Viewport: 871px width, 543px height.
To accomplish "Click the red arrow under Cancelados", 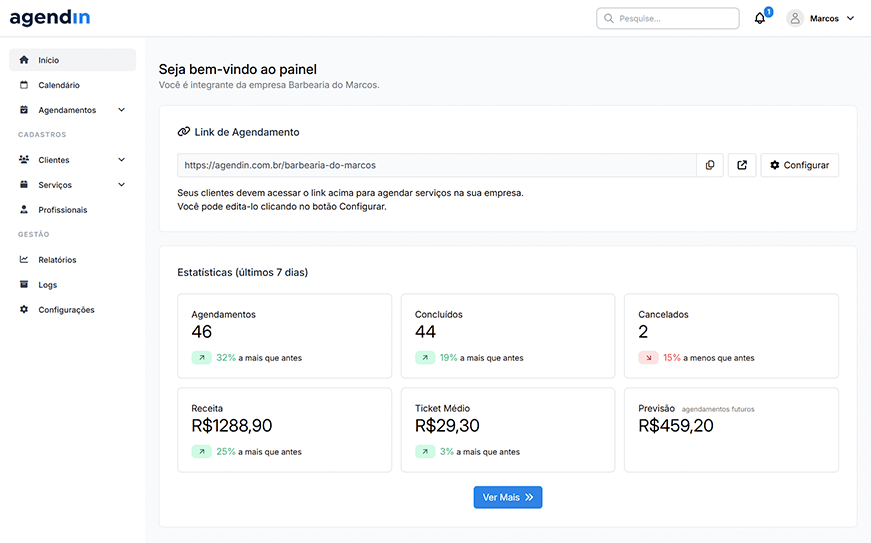I will [x=648, y=358].
